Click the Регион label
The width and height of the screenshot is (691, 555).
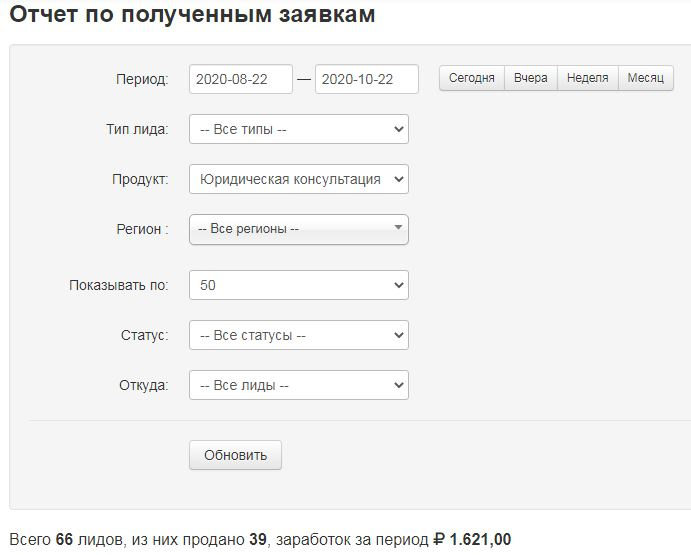142,229
